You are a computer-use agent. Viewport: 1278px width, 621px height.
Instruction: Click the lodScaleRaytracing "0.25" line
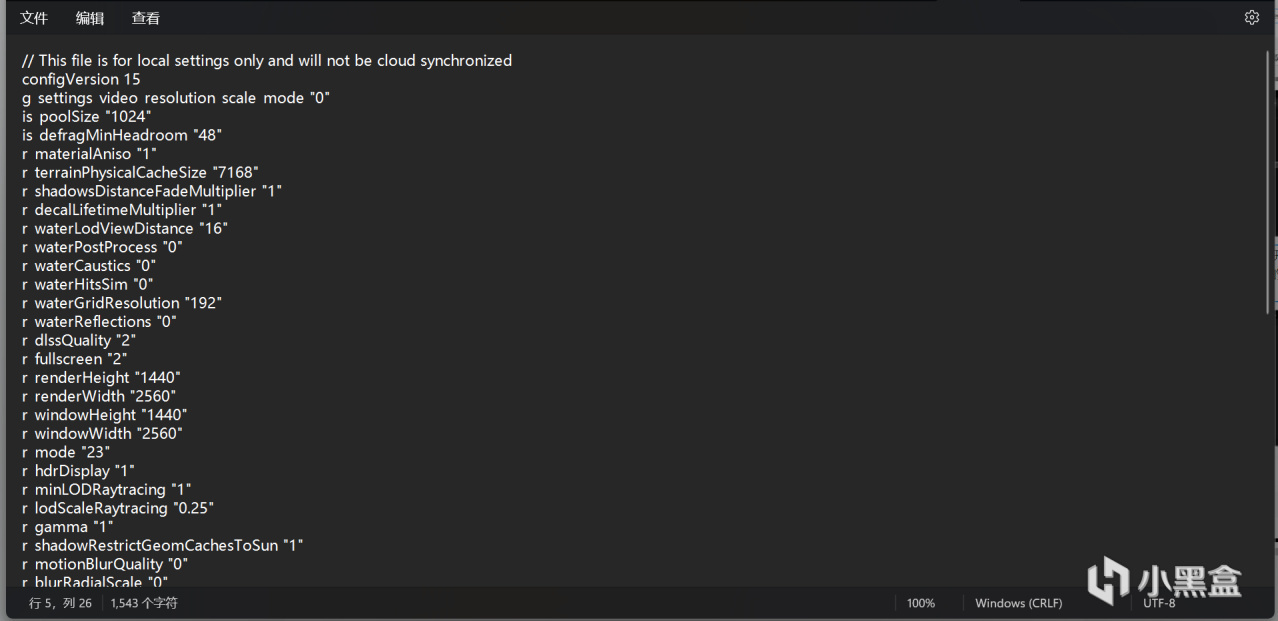[x=118, y=508]
